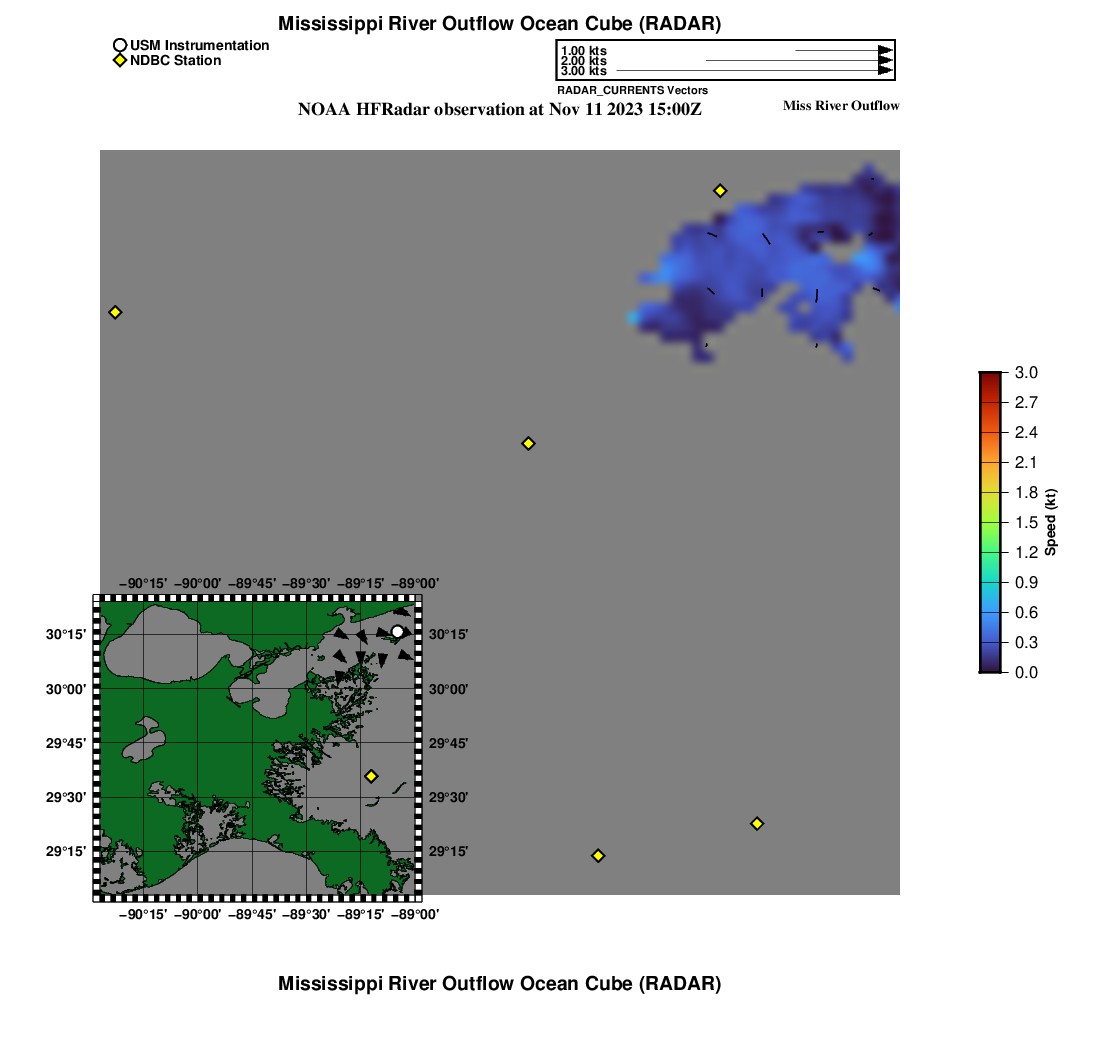The width and height of the screenshot is (1100, 1050).
Task: Click the dark red top of the speed colorbar
Action: pyautogui.click(x=989, y=377)
